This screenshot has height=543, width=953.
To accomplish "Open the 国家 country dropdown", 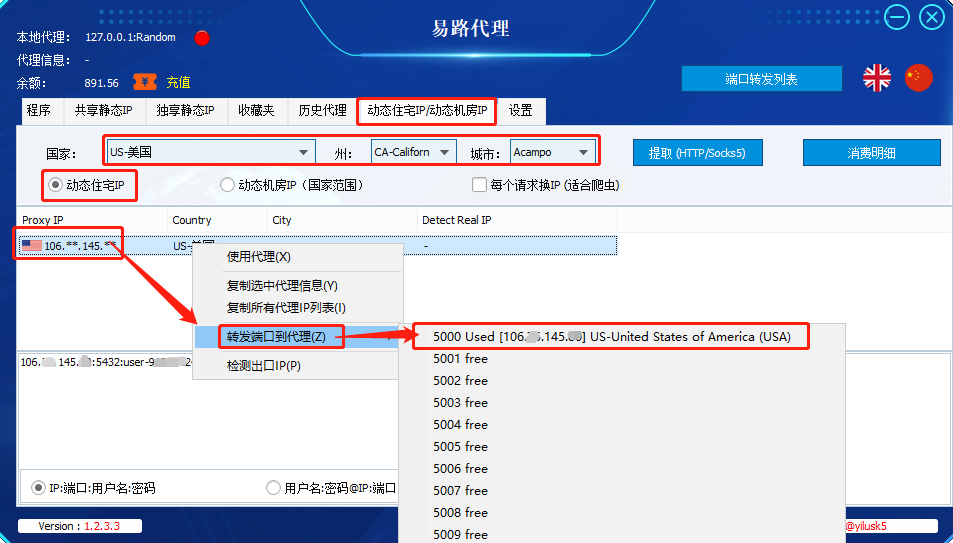I will [x=211, y=152].
